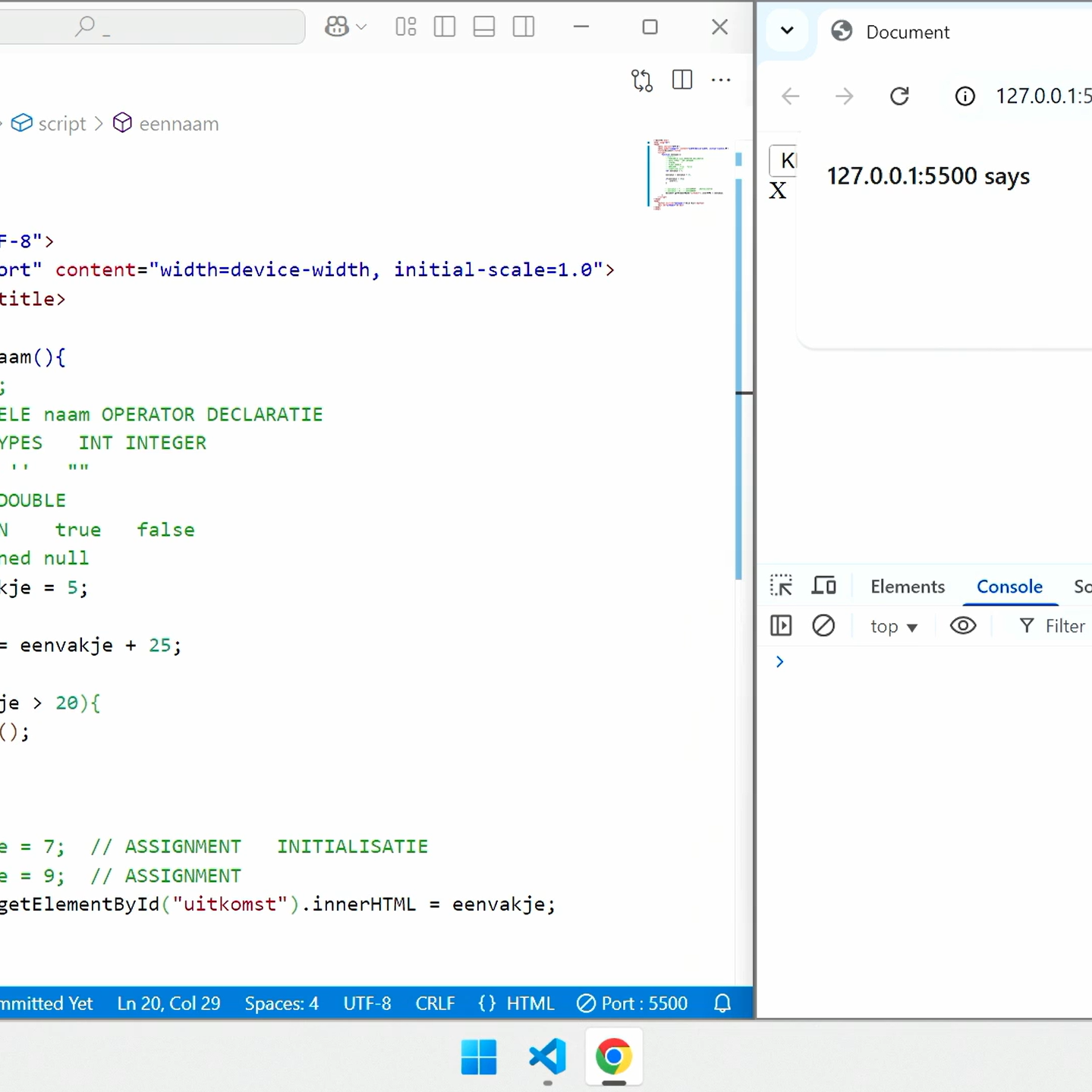Screen dimensions: 1092x1092
Task: Select eennaam in the breadcrumb
Action: pos(178,124)
